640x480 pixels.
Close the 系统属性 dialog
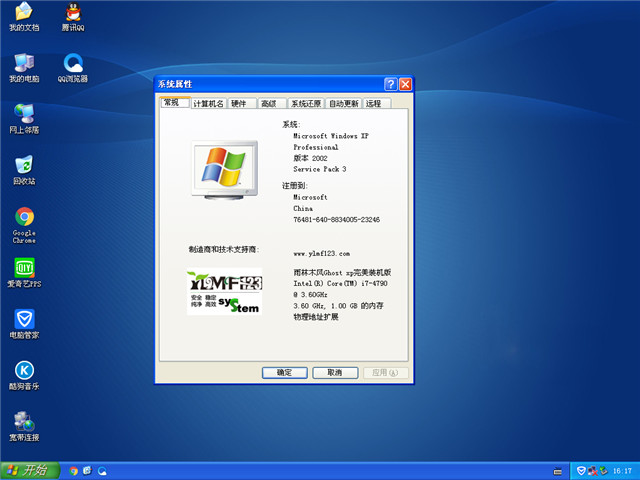(405, 84)
